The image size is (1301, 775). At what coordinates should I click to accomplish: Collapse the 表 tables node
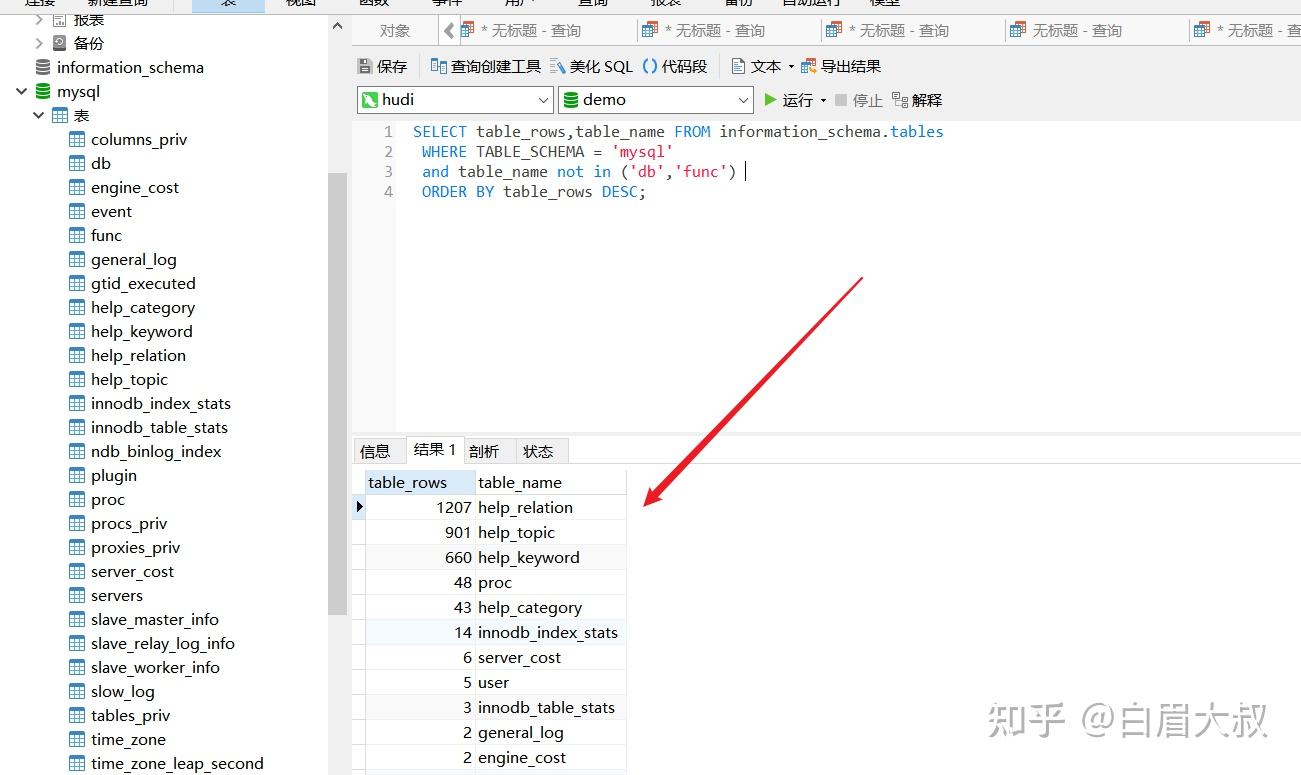pyautogui.click(x=39, y=115)
